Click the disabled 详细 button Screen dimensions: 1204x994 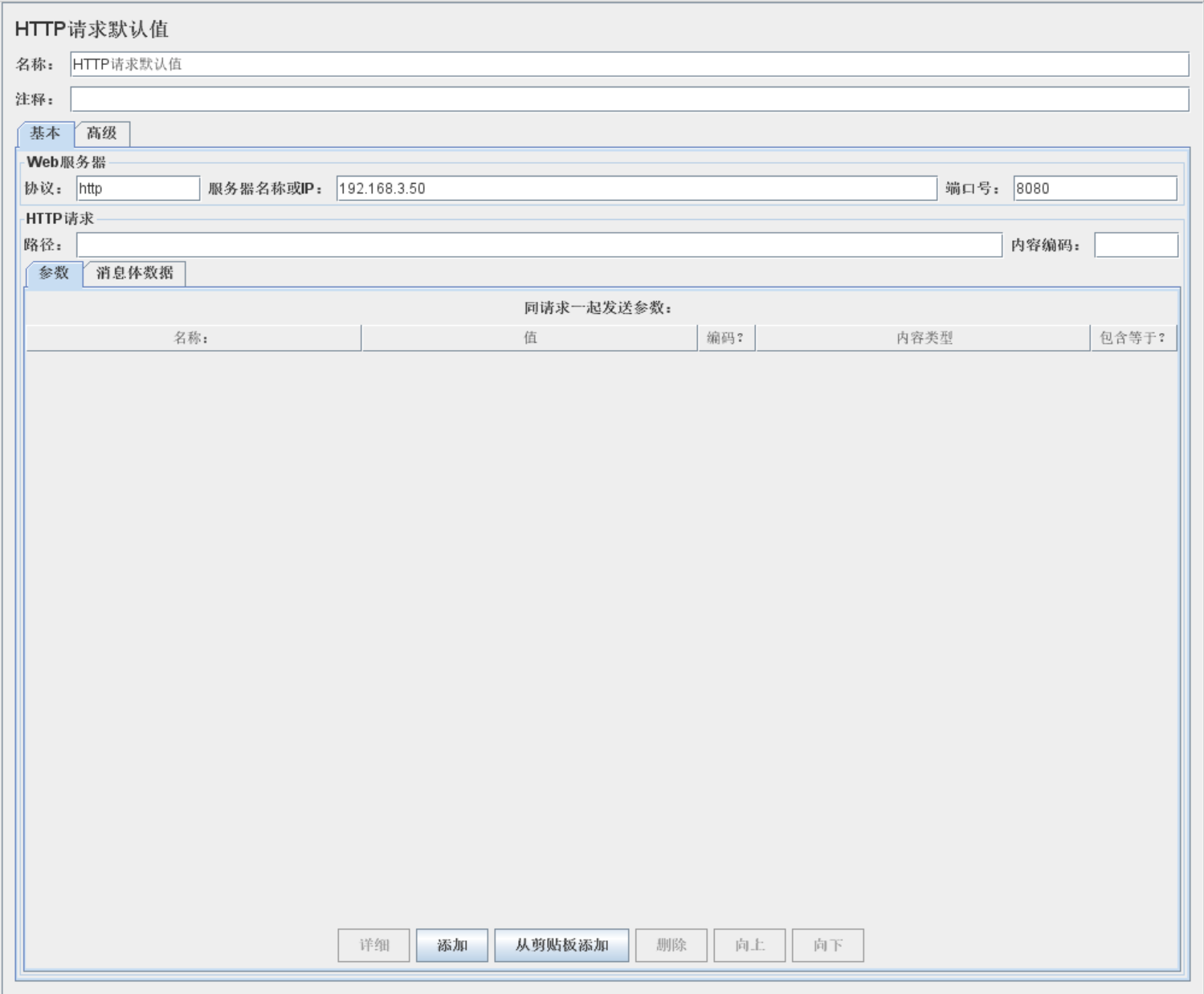point(374,945)
